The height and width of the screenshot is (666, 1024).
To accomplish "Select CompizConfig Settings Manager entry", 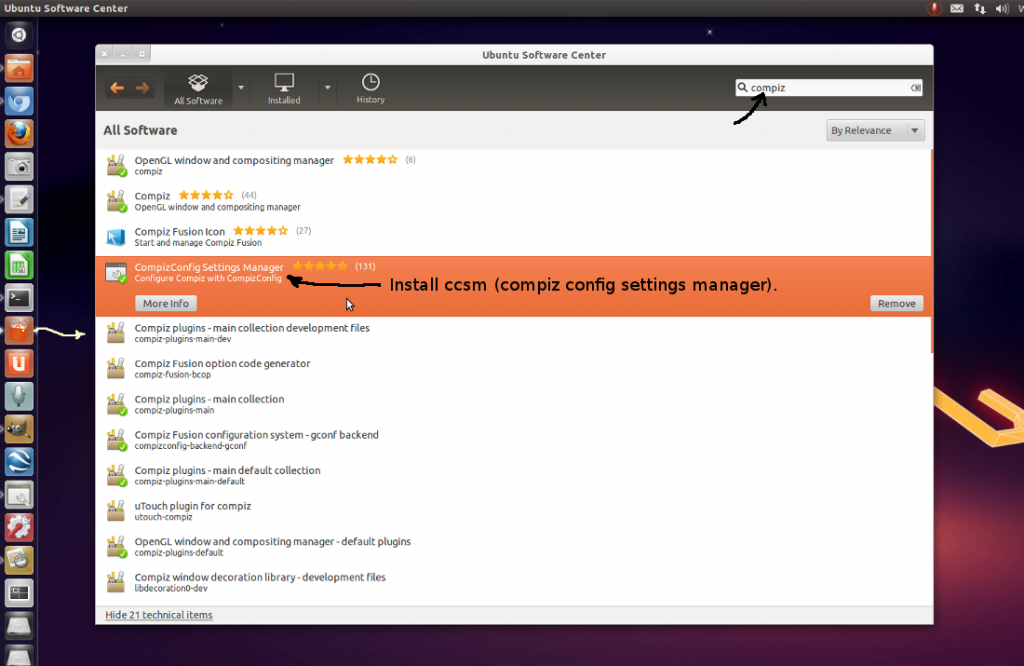I will 513,287.
